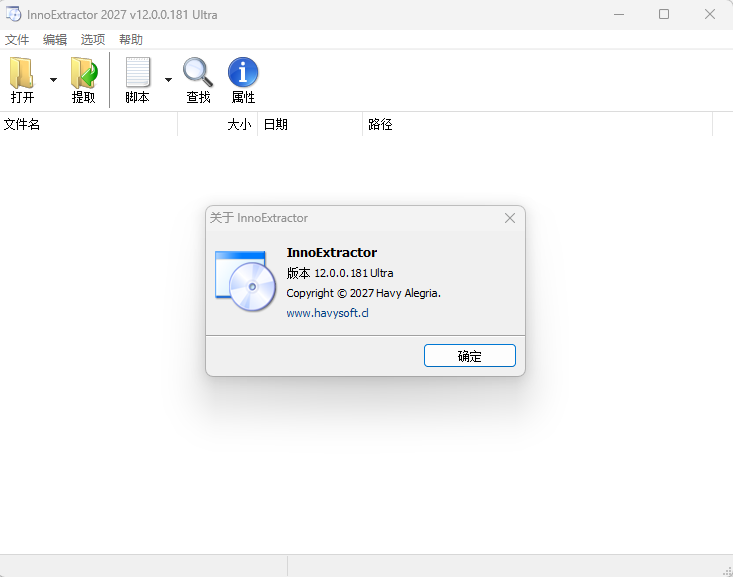Expand the 打开 dropdown arrow
This screenshot has width=733, height=577.
[53, 80]
